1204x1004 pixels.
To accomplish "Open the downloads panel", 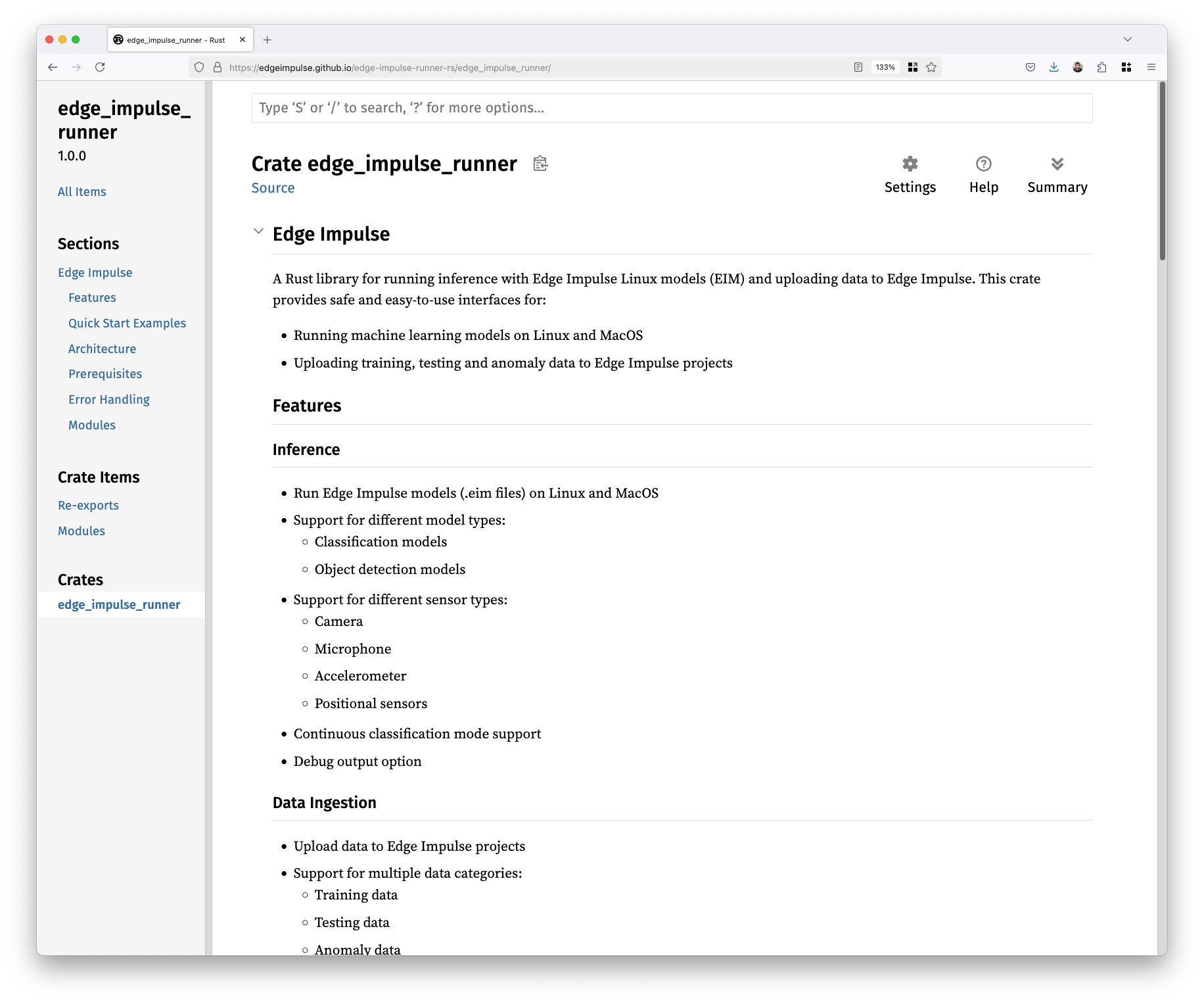I will pyautogui.click(x=1054, y=67).
